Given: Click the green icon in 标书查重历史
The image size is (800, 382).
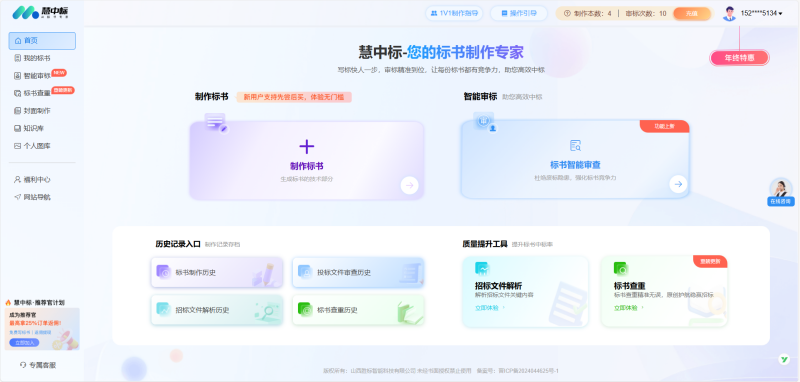Looking at the screenshot, I should coord(305,309).
